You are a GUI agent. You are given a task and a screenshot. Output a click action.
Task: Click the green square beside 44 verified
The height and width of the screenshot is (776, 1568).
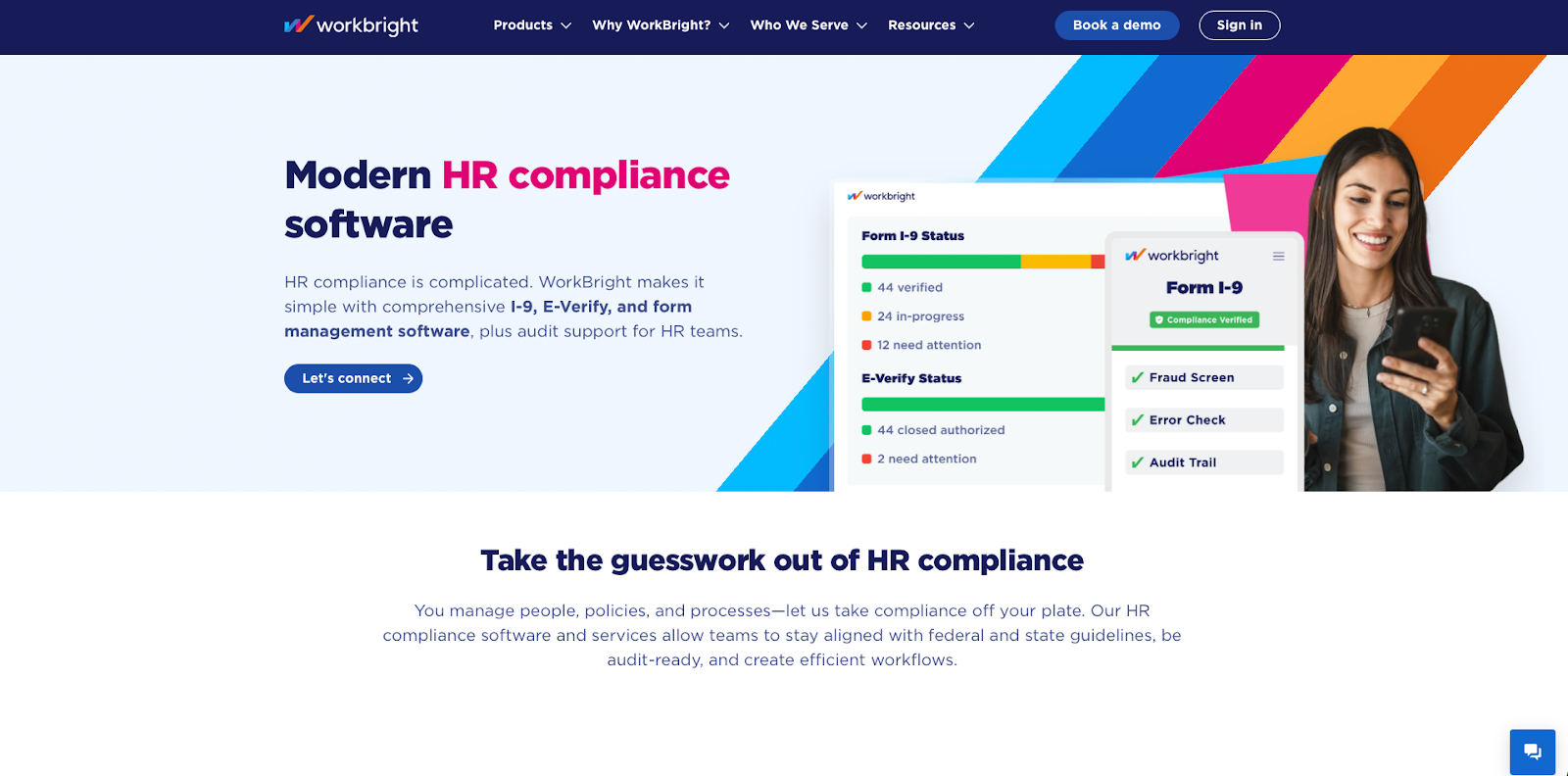click(866, 287)
